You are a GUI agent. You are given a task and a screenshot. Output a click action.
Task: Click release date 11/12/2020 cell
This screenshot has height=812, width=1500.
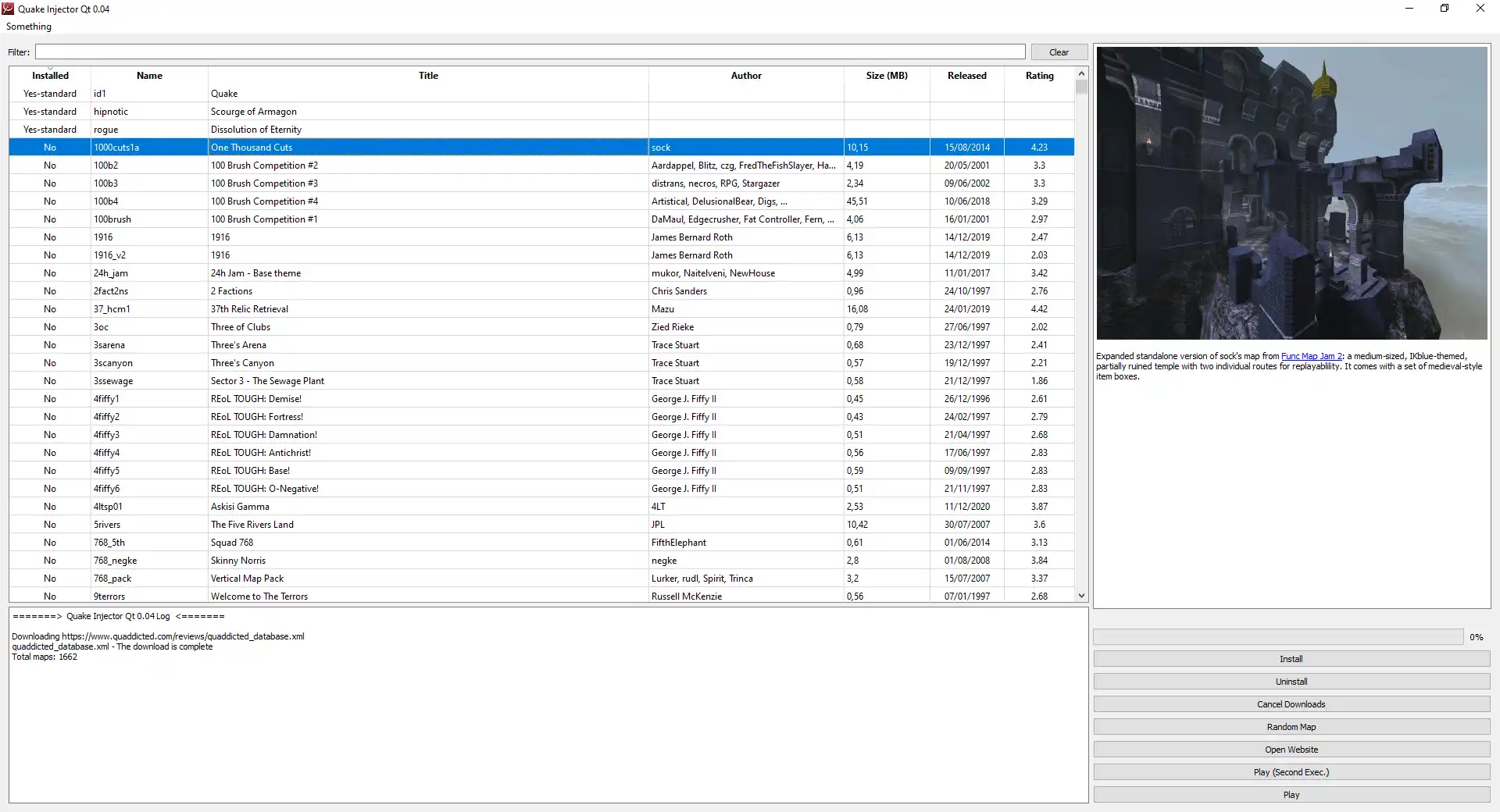pos(967,507)
